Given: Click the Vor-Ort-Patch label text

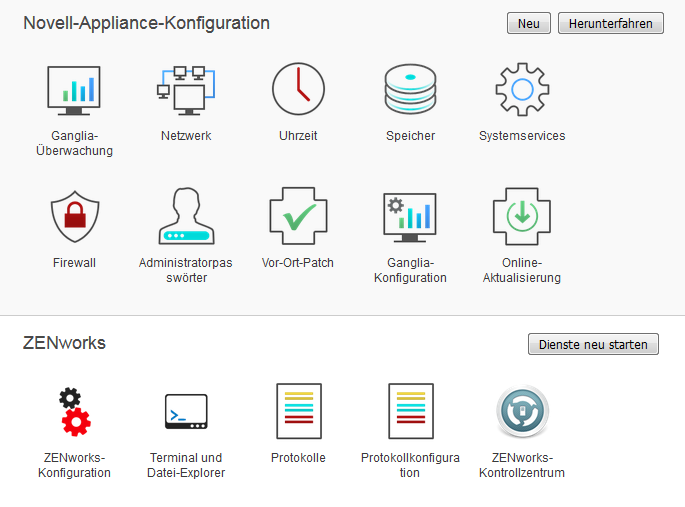Looking at the screenshot, I should pyautogui.click(x=298, y=263).
